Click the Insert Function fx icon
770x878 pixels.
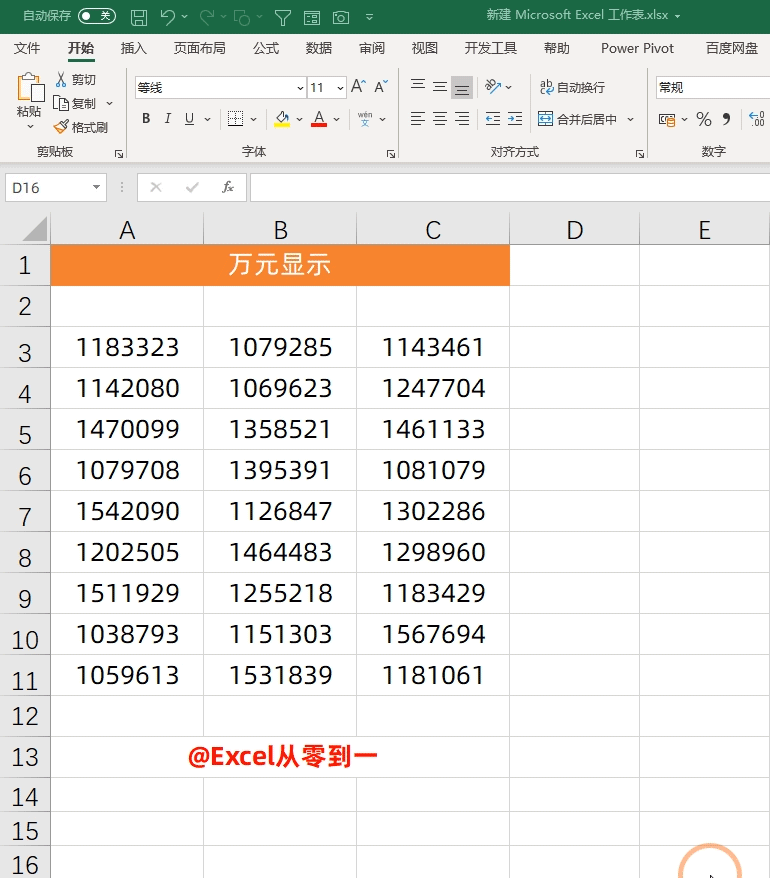228,187
